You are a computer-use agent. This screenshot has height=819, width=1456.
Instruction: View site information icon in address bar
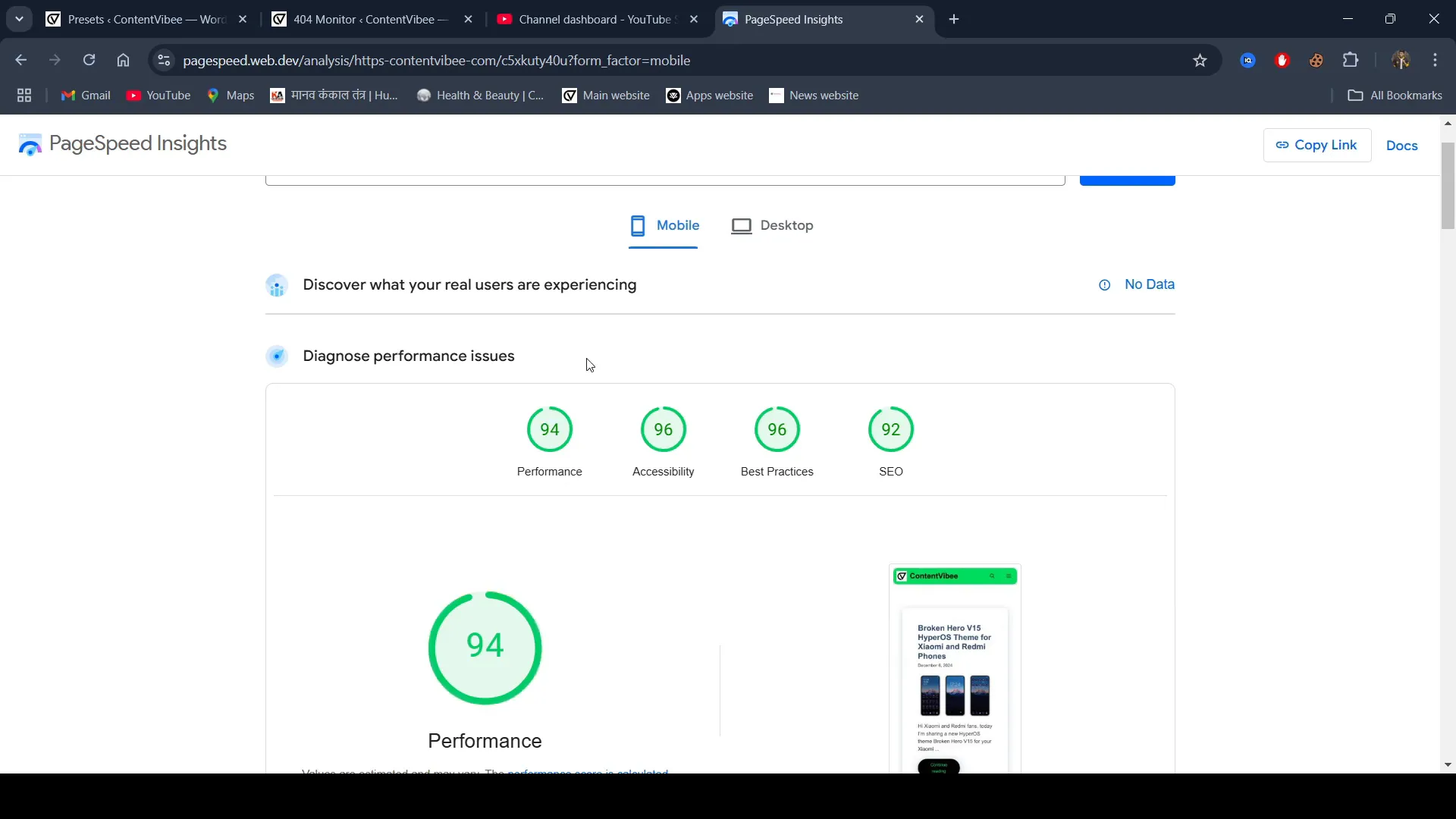(x=163, y=60)
